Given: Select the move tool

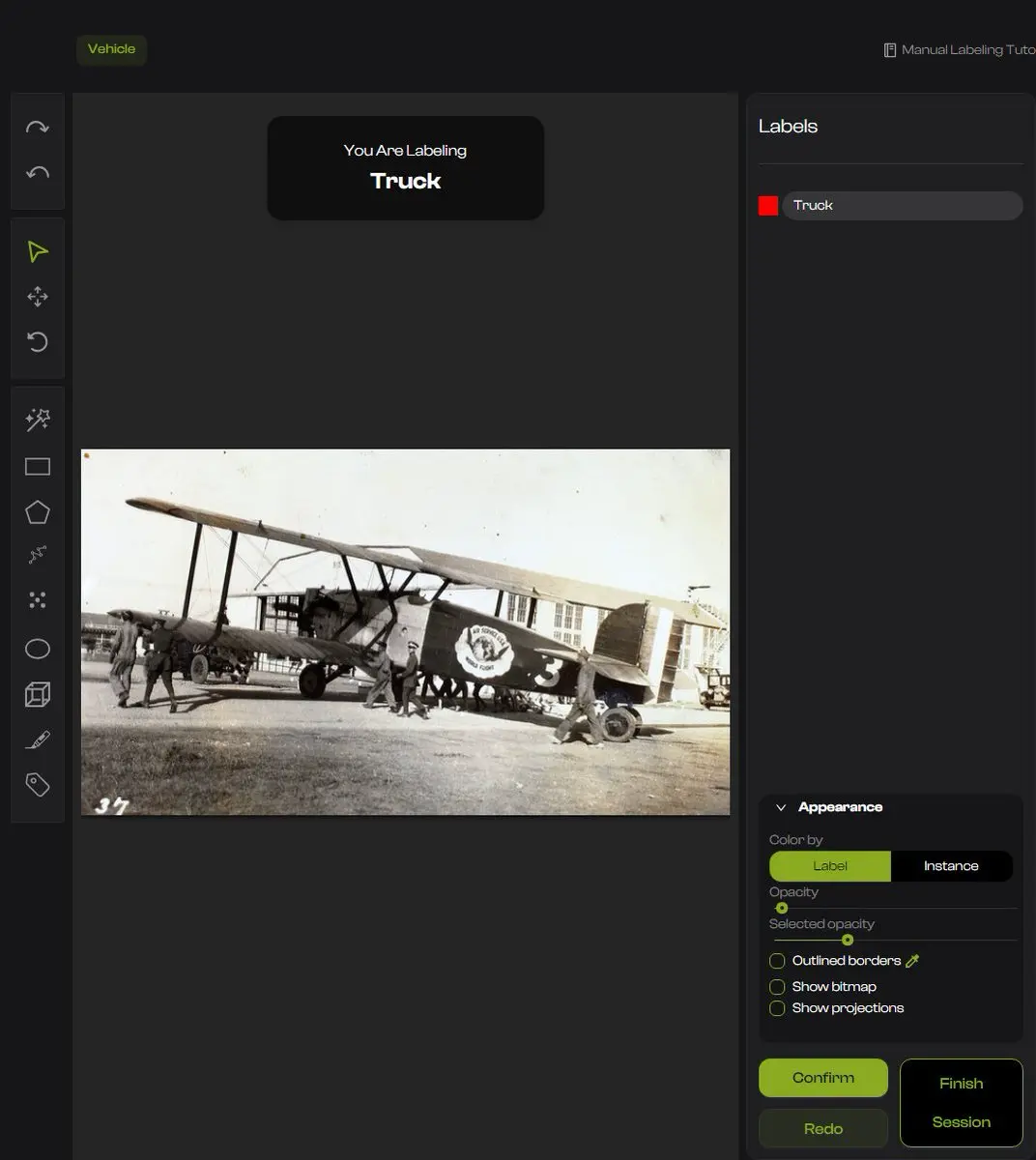Looking at the screenshot, I should [38, 297].
